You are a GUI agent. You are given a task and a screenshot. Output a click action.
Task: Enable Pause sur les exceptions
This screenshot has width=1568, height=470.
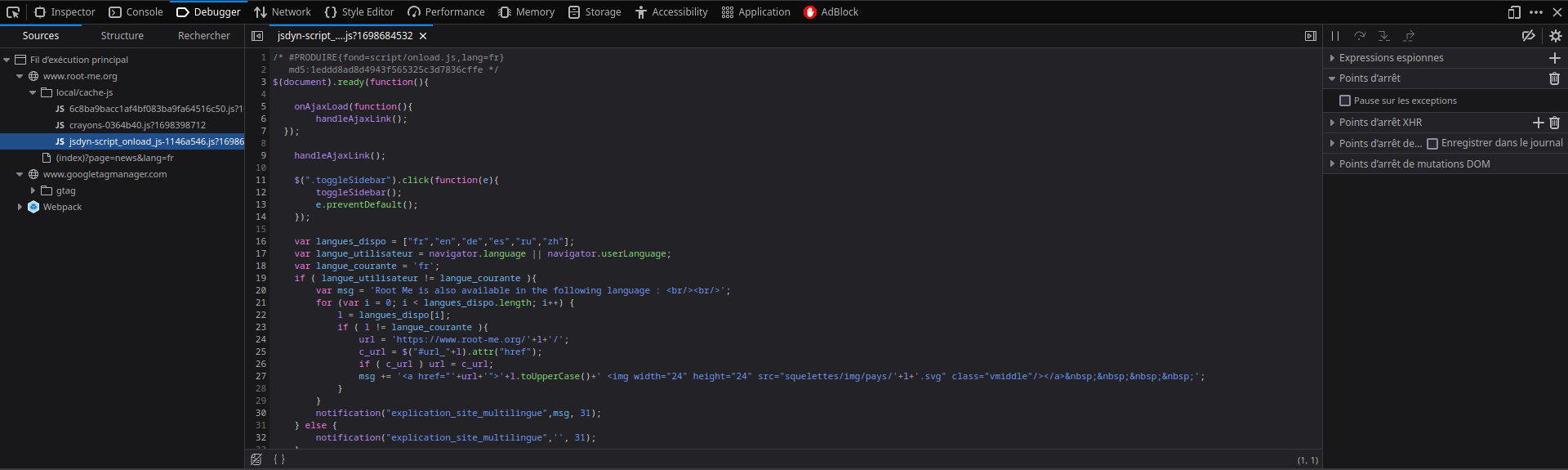tap(1345, 101)
